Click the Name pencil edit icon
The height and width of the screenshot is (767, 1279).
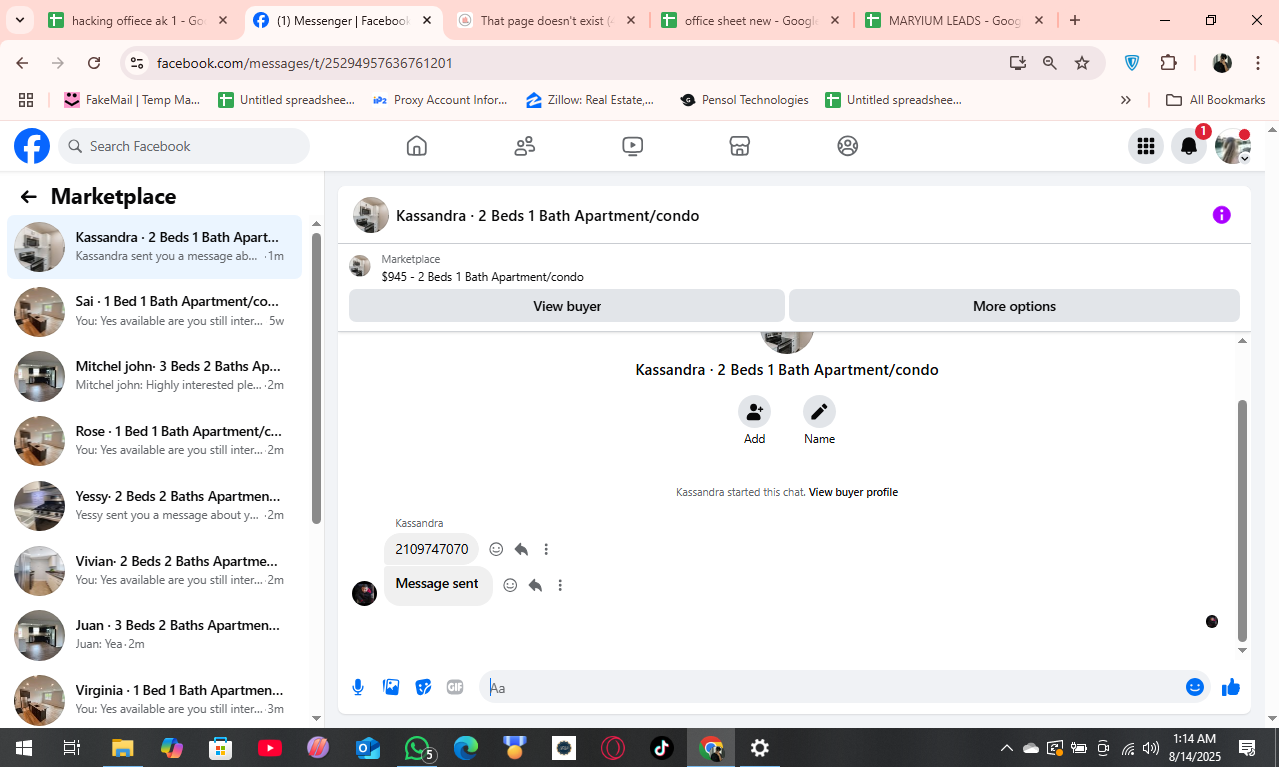(819, 411)
